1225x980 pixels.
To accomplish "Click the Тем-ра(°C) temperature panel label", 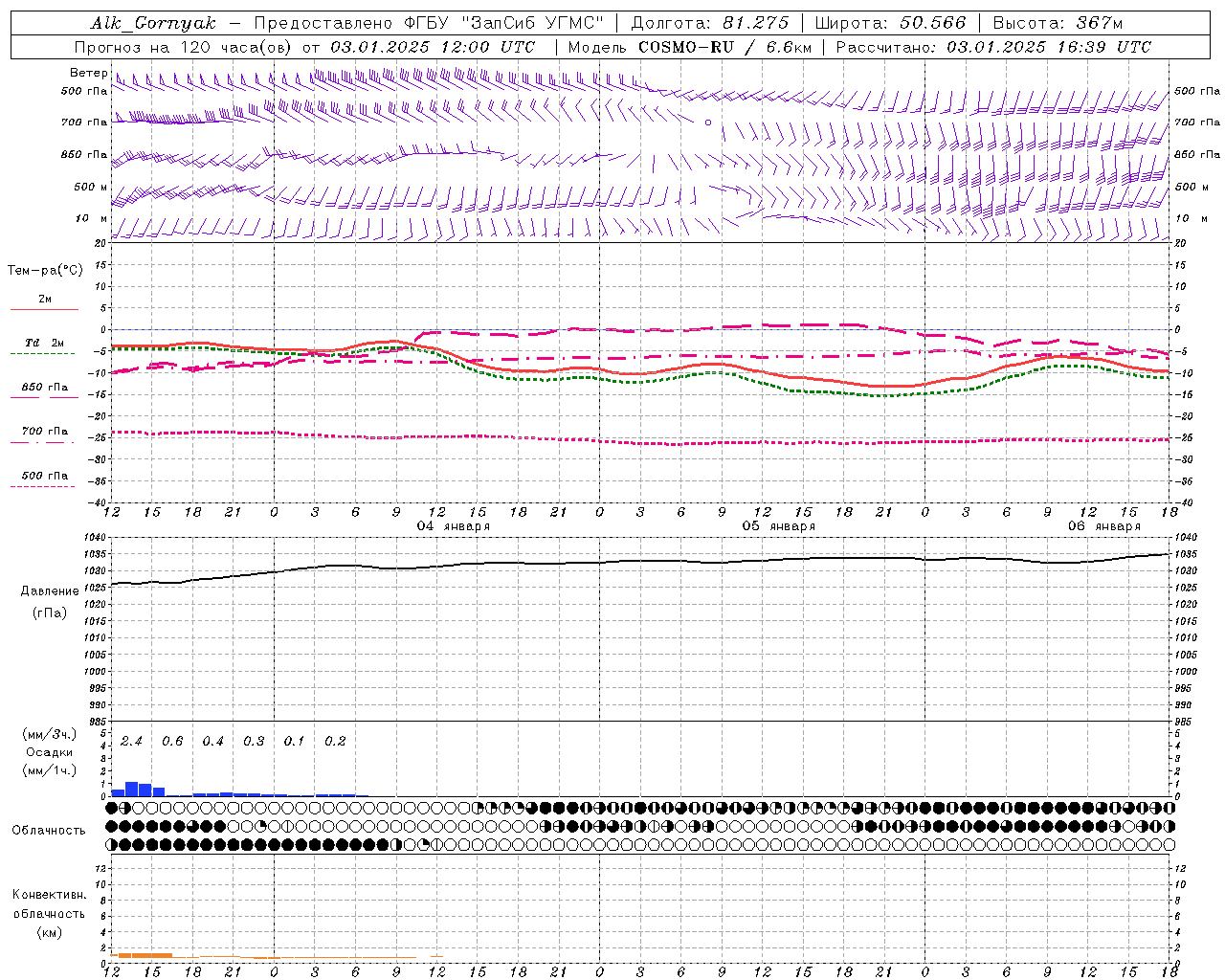I will (x=45, y=271).
